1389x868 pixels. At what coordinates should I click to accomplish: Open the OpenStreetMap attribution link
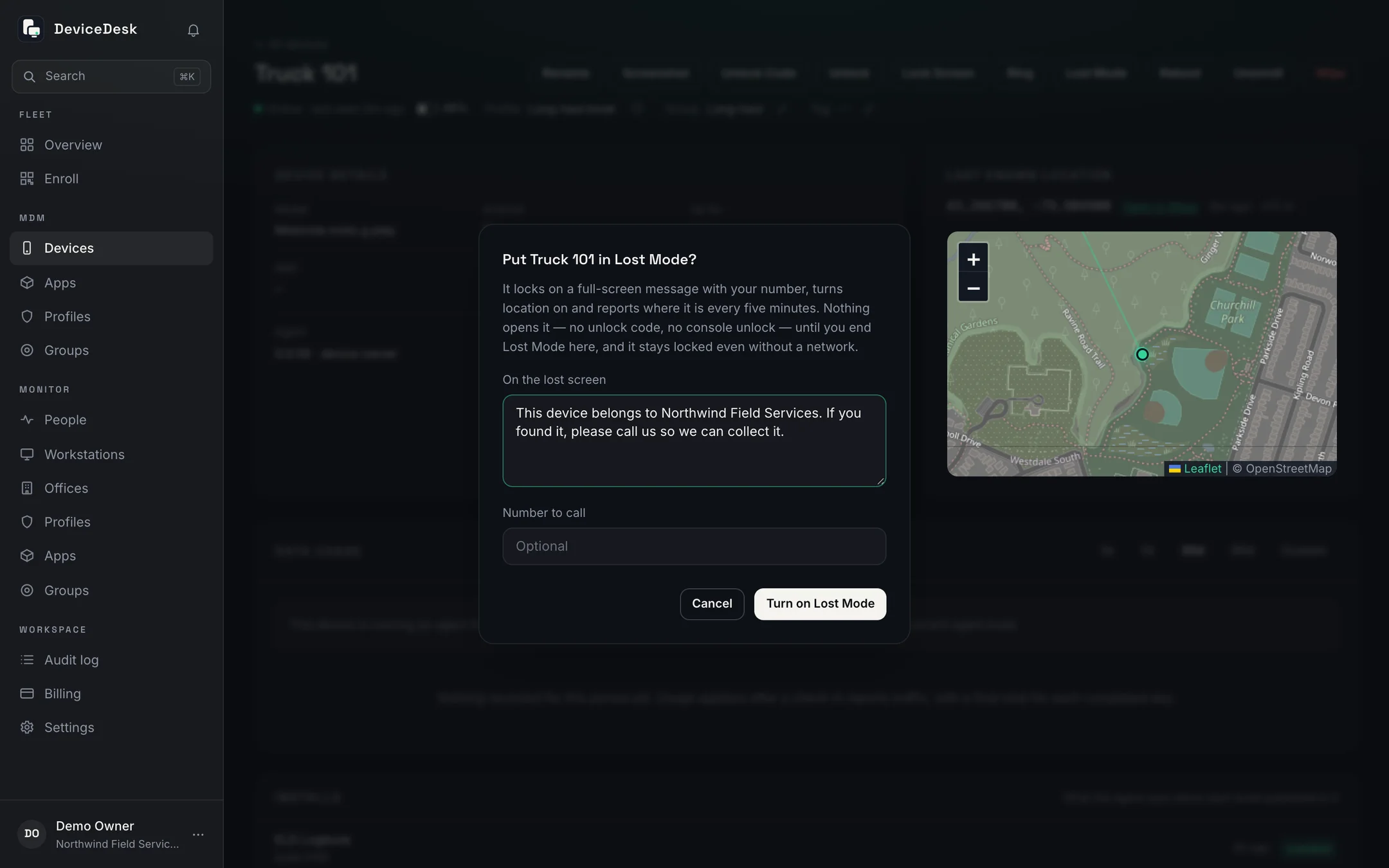point(1289,469)
